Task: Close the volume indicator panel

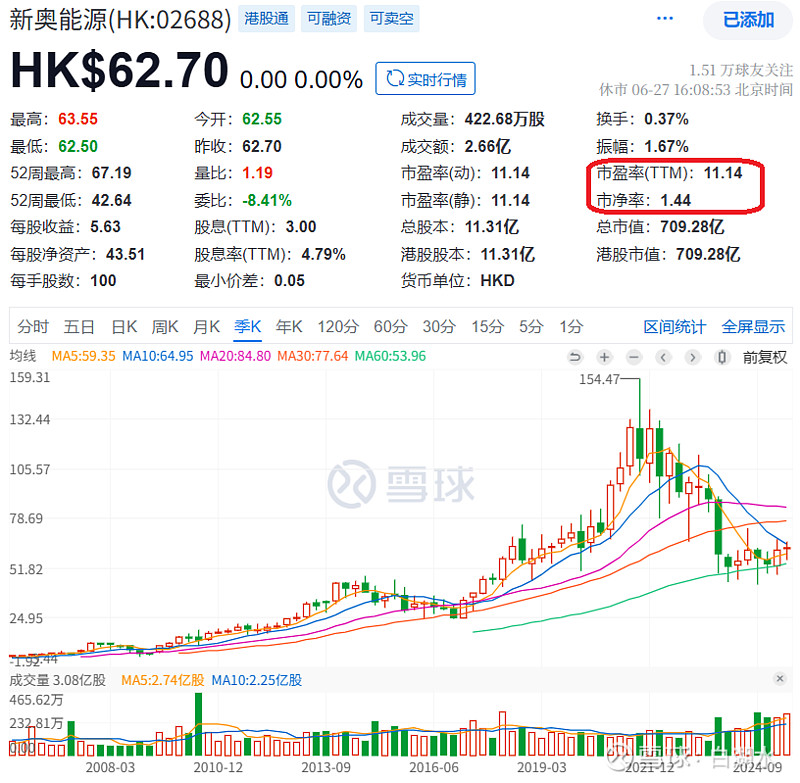Action: point(780,678)
